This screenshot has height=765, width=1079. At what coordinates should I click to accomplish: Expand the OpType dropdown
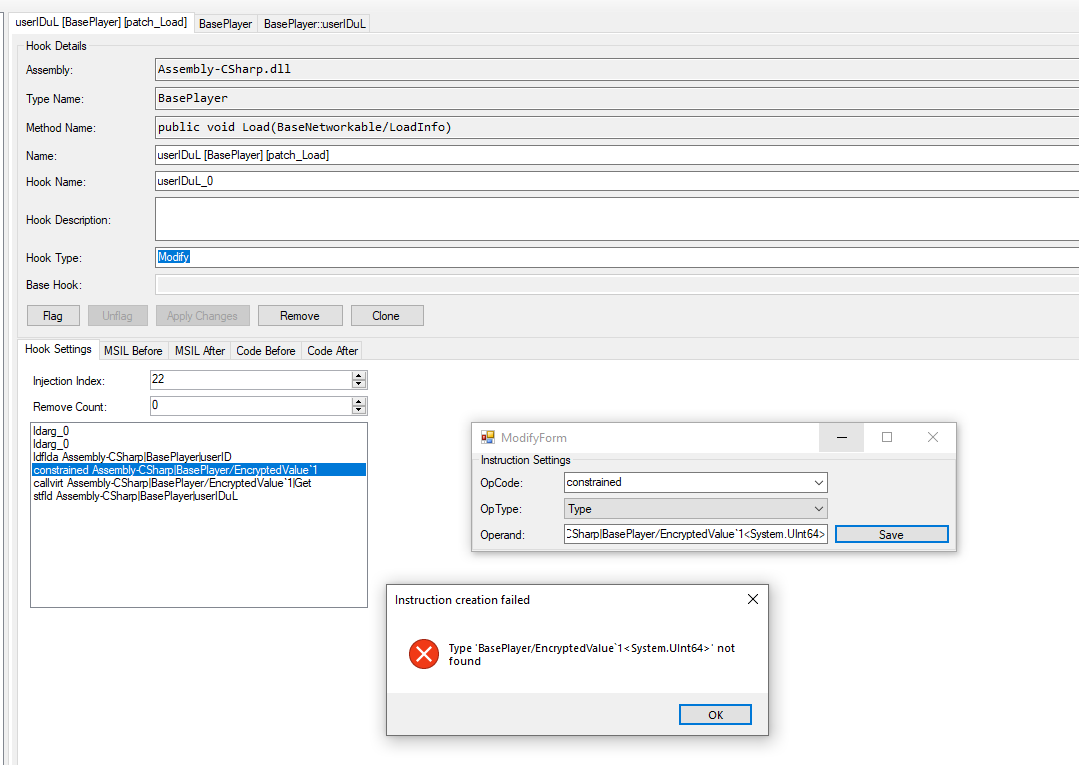[819, 509]
